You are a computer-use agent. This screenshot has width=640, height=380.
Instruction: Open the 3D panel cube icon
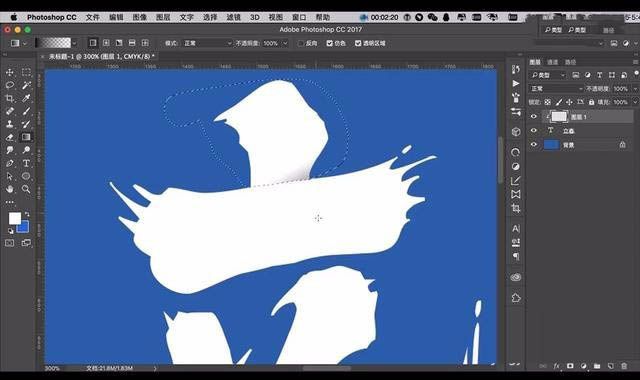pyautogui.click(x=516, y=131)
